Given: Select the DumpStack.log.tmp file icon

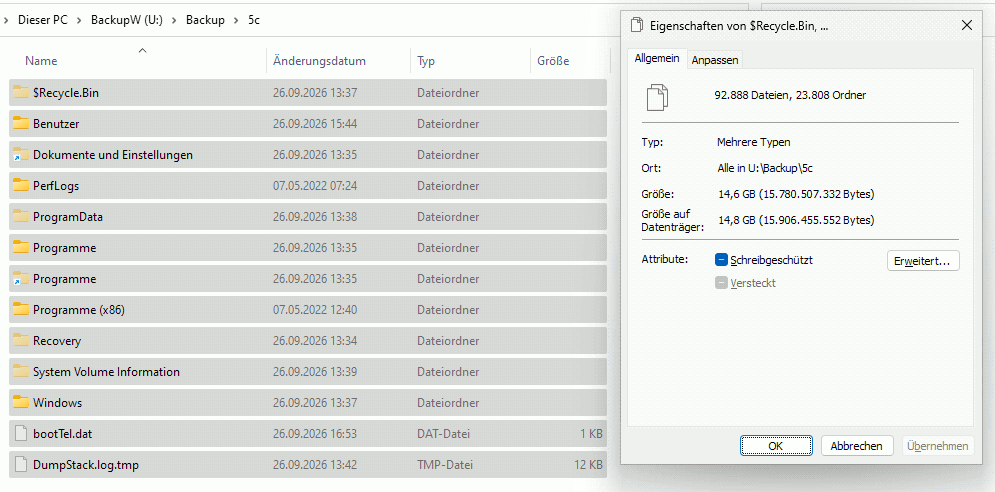Looking at the screenshot, I should tap(22, 465).
